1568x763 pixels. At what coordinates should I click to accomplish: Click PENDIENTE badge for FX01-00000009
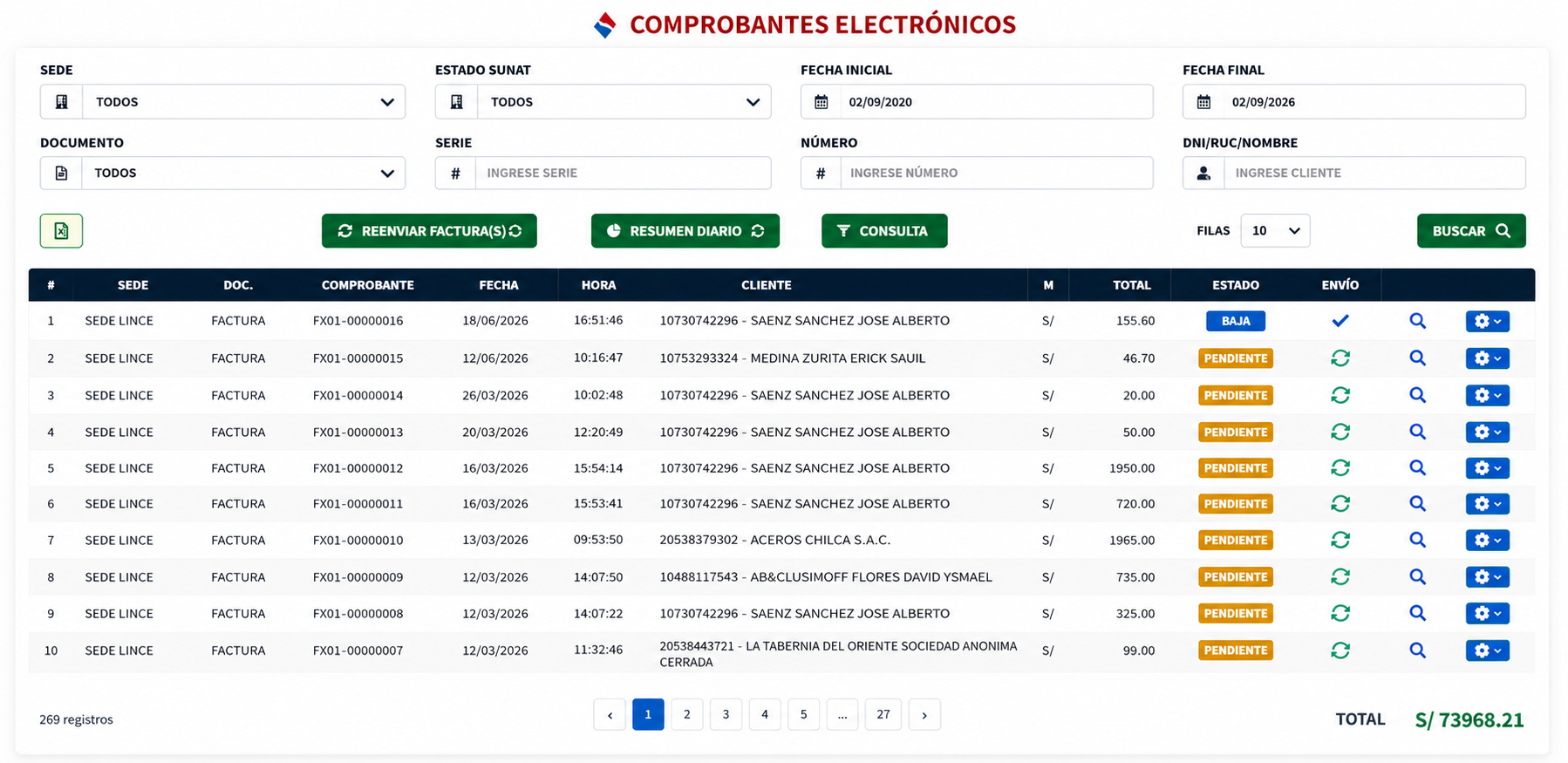point(1236,577)
